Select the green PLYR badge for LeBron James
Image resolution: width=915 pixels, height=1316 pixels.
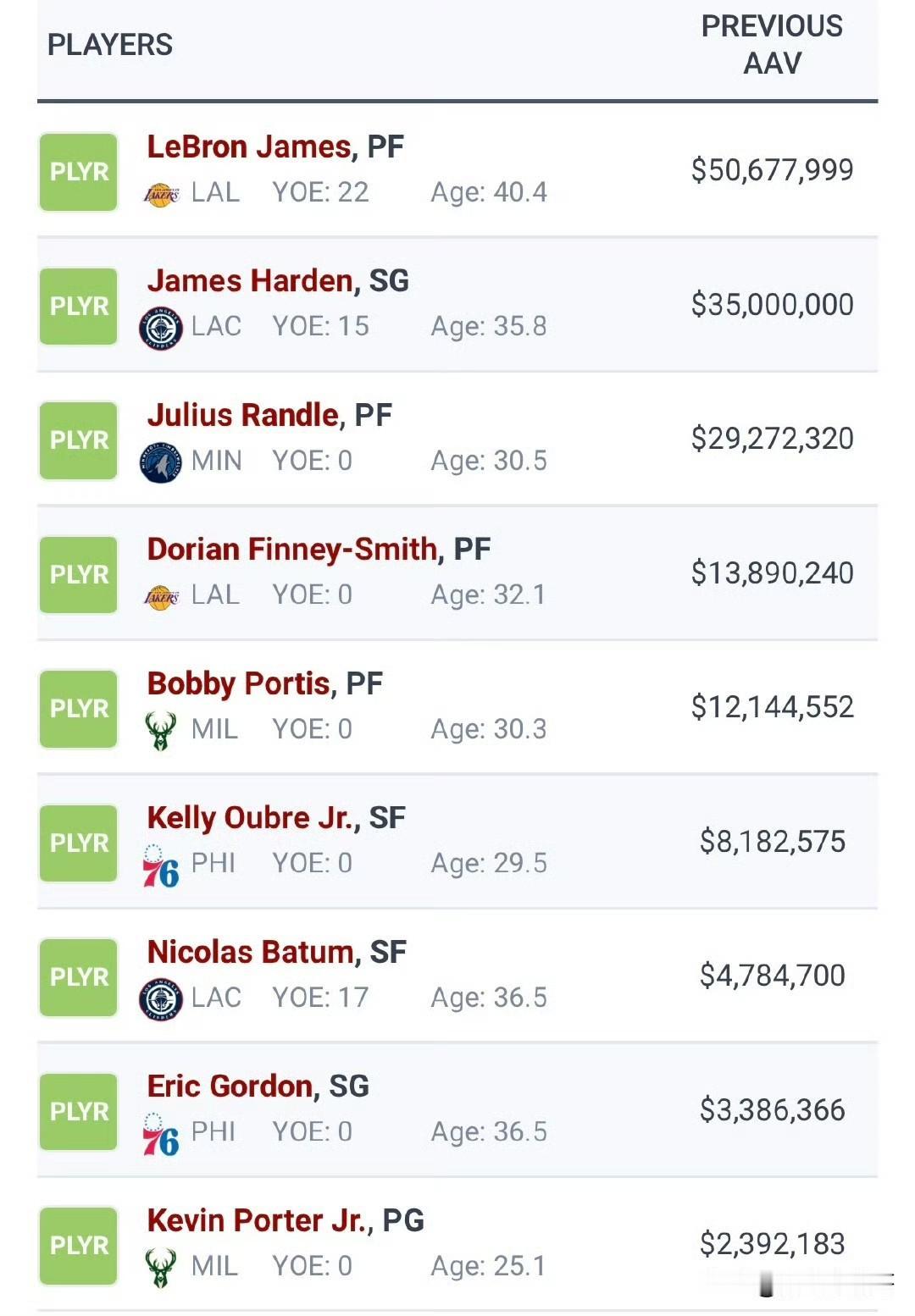(x=79, y=172)
